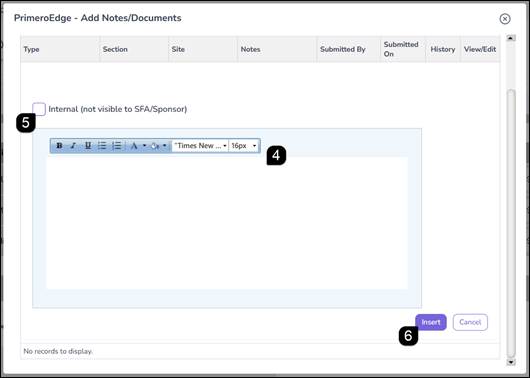Insert a bulleted list
530x378 pixels.
pos(102,146)
